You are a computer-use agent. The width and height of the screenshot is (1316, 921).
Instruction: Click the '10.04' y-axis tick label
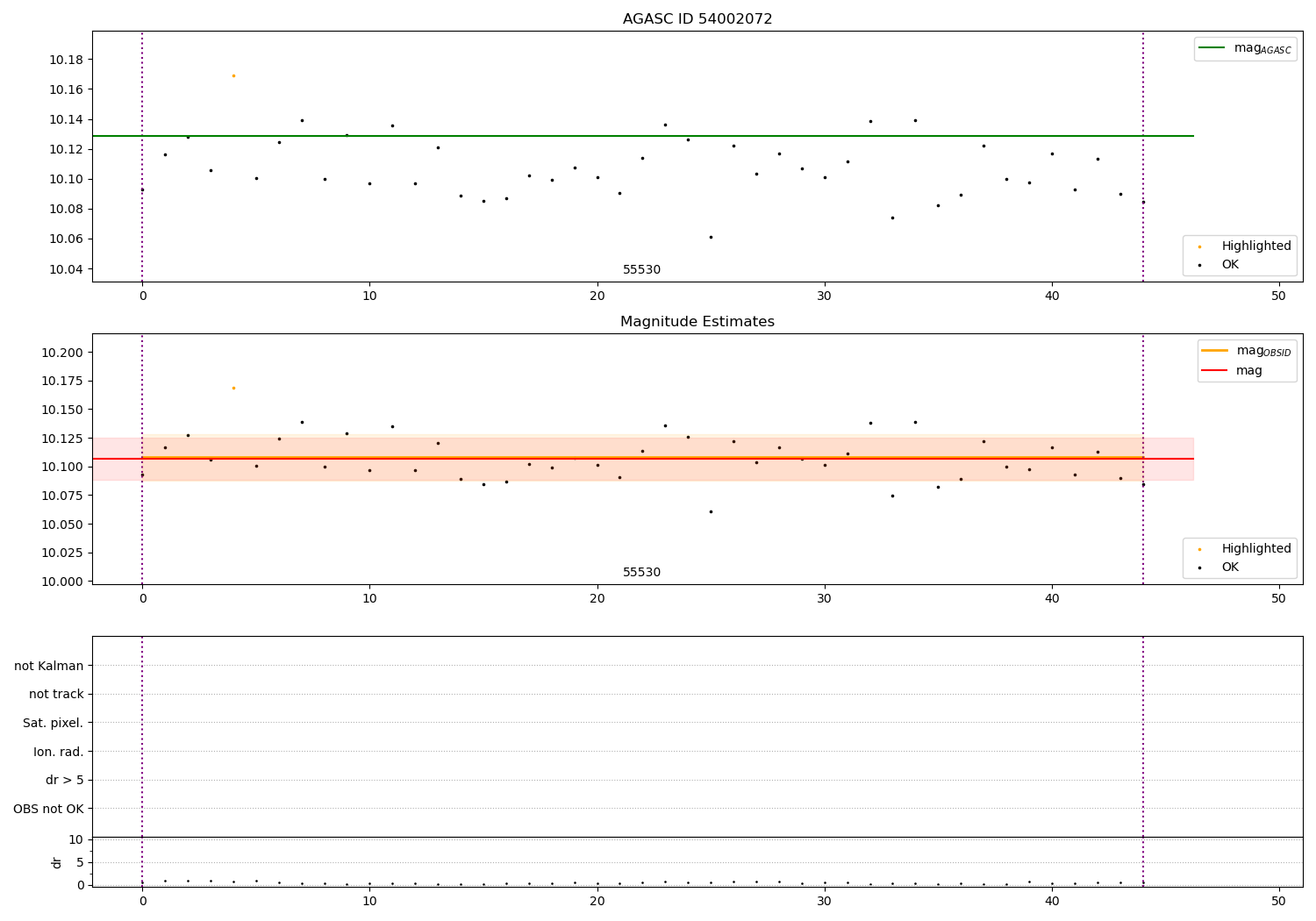coord(67,269)
